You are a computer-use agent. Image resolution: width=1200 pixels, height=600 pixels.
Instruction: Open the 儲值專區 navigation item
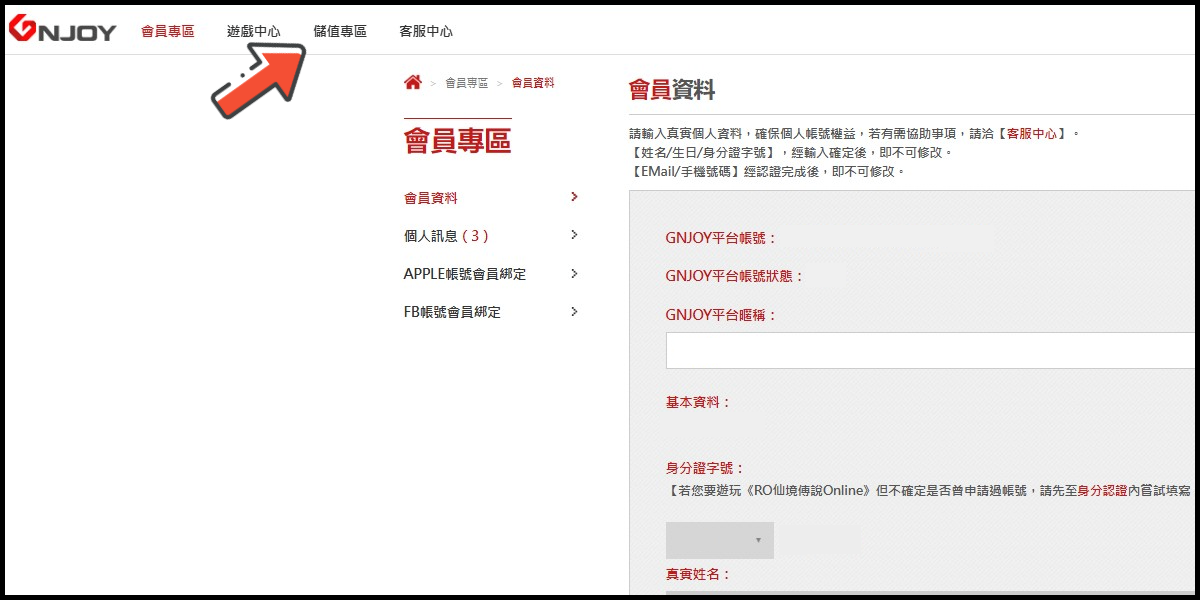[340, 31]
